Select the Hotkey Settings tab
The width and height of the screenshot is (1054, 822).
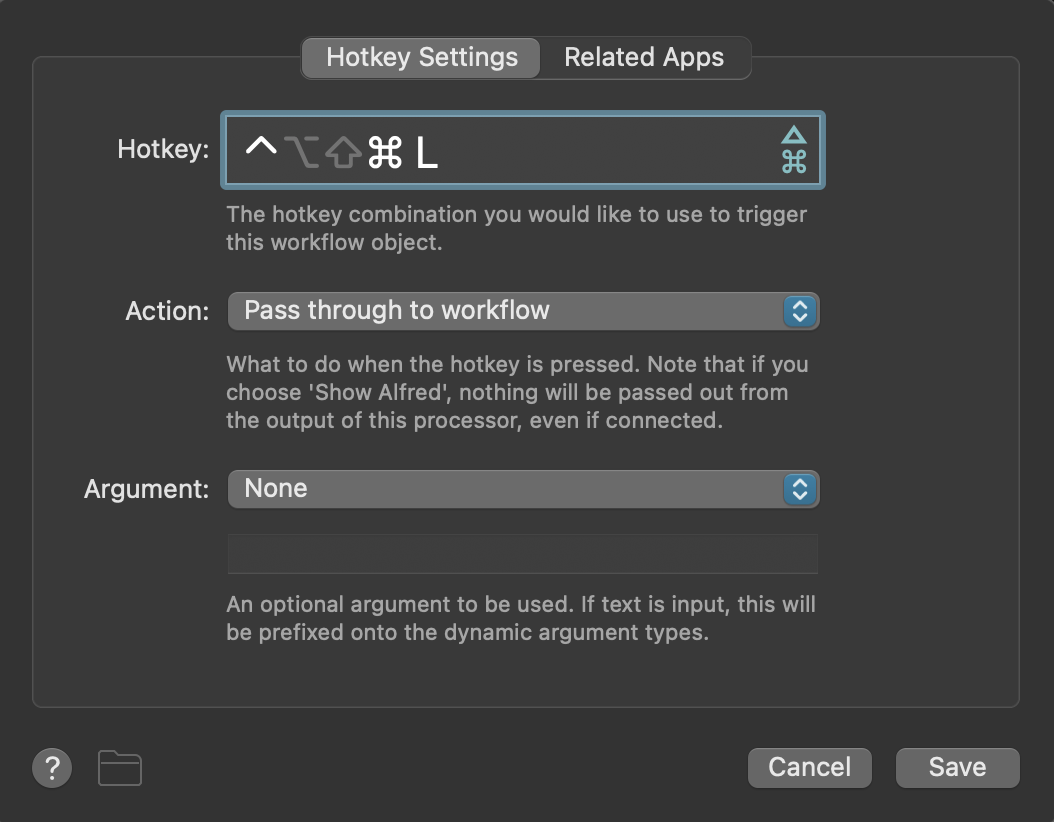(421, 57)
